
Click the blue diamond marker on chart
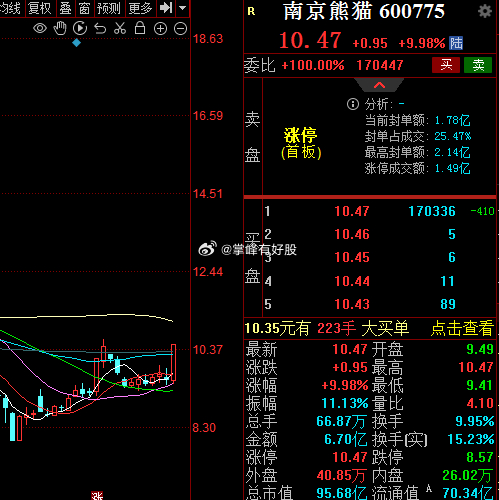[77, 43]
